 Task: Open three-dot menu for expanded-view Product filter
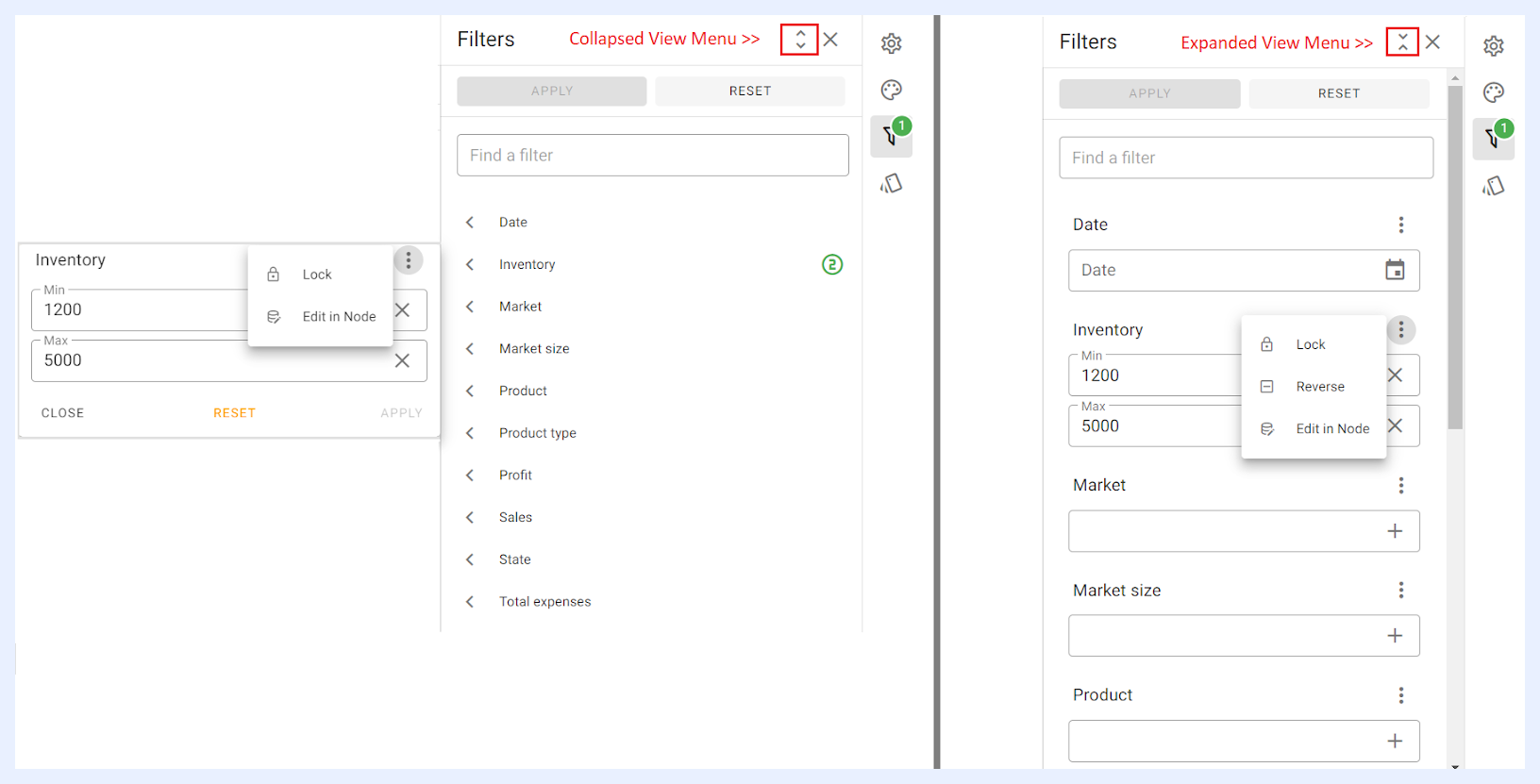[1401, 695]
